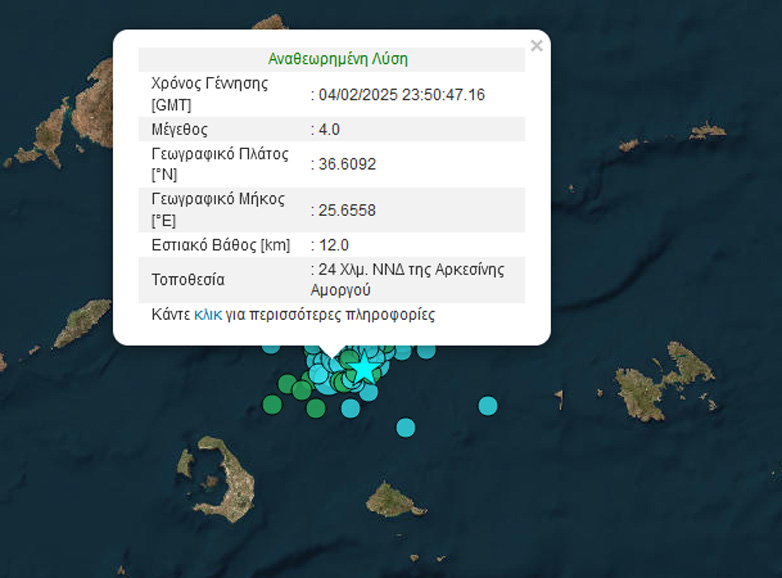The height and width of the screenshot is (578, 782).
Task: Select the cyan star epicenter marker
Action: [364, 369]
